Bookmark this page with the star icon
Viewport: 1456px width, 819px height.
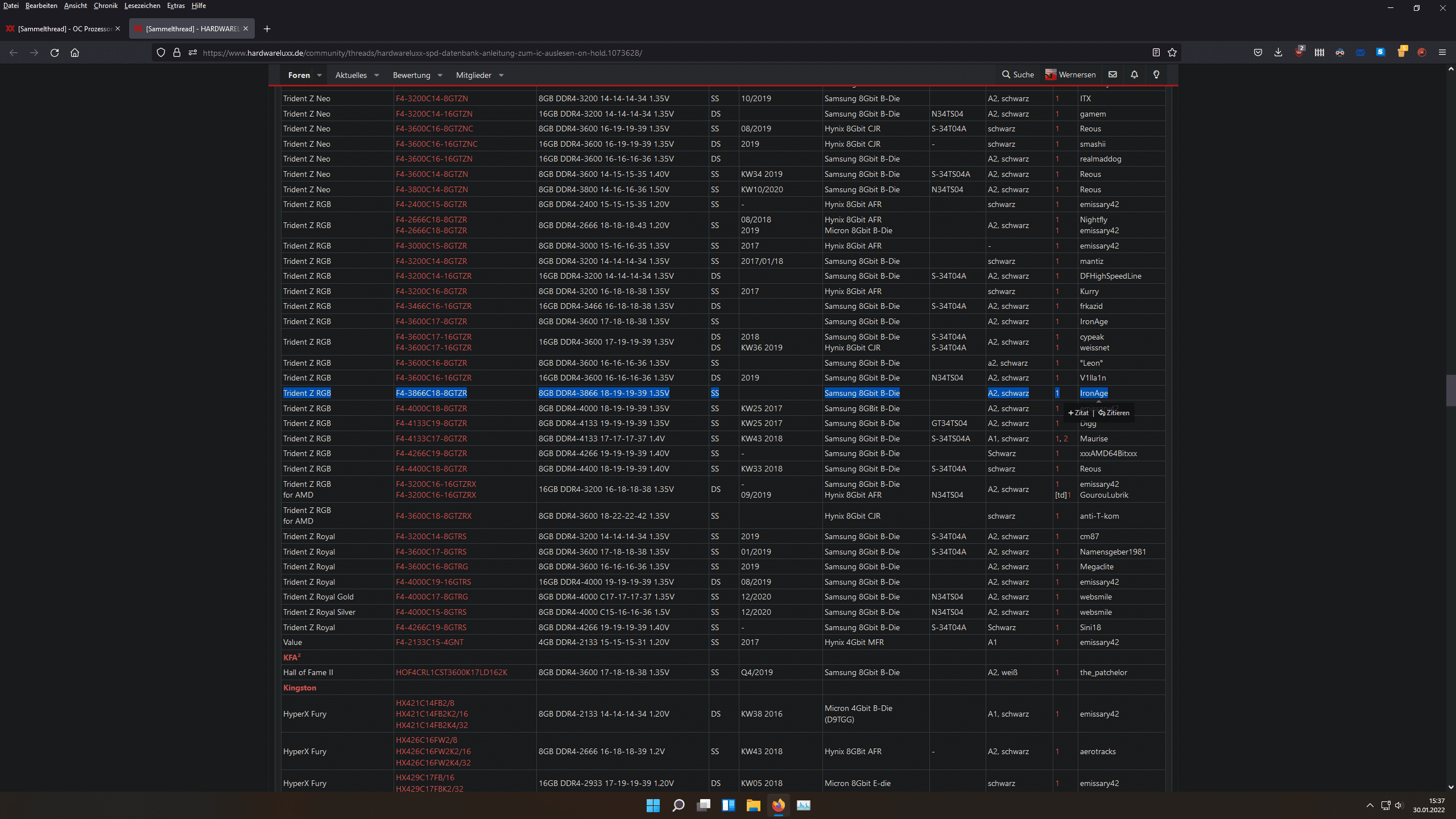tap(1172, 53)
